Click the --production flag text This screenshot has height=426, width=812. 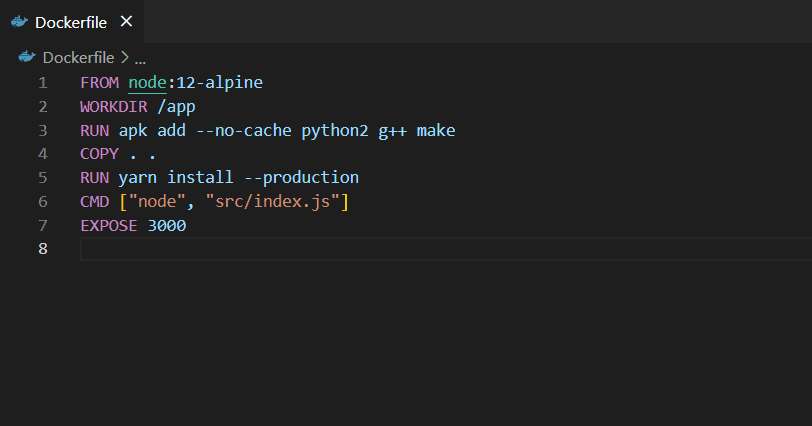click(301, 178)
